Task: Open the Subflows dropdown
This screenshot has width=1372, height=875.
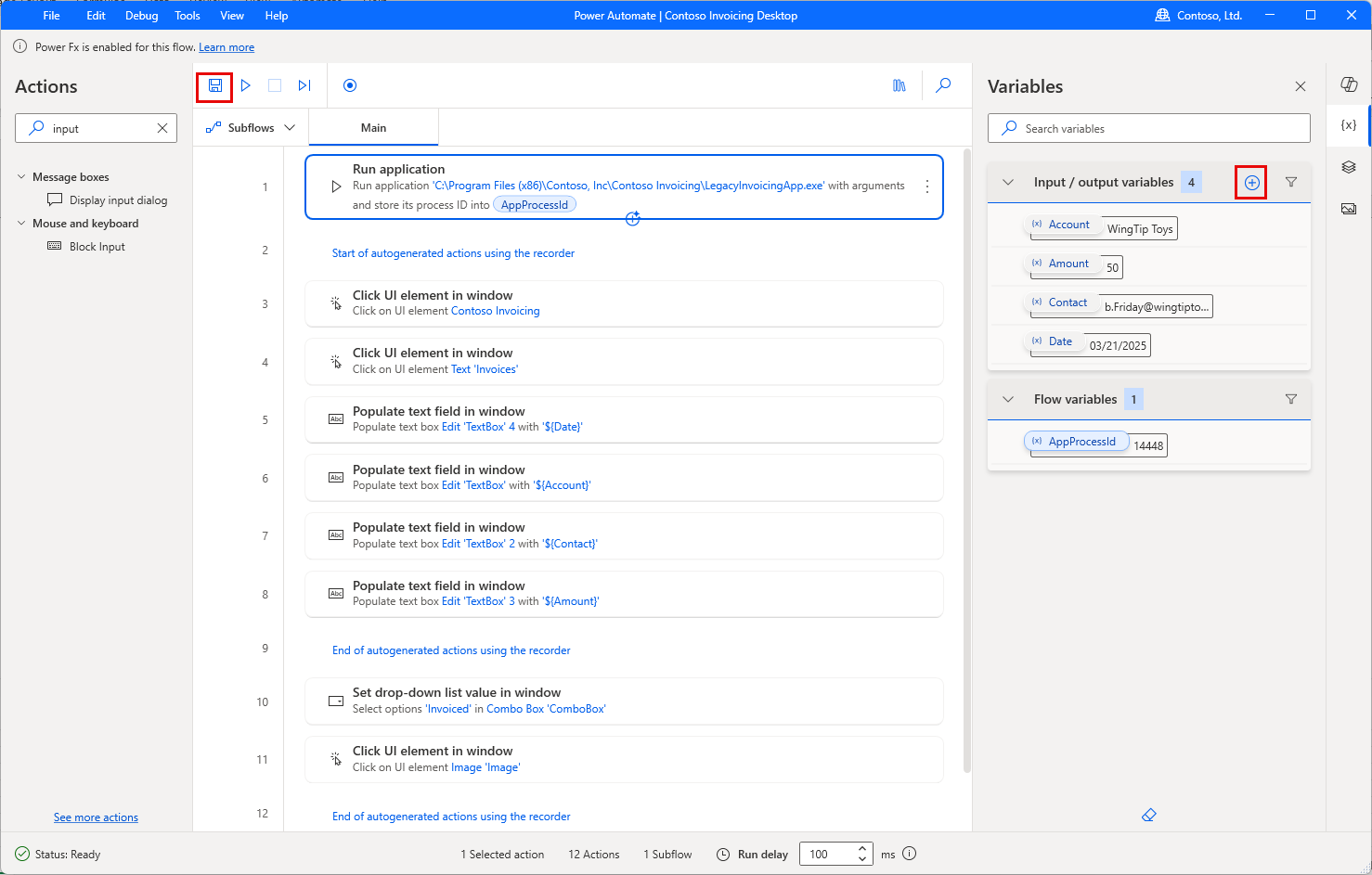Action: [250, 127]
